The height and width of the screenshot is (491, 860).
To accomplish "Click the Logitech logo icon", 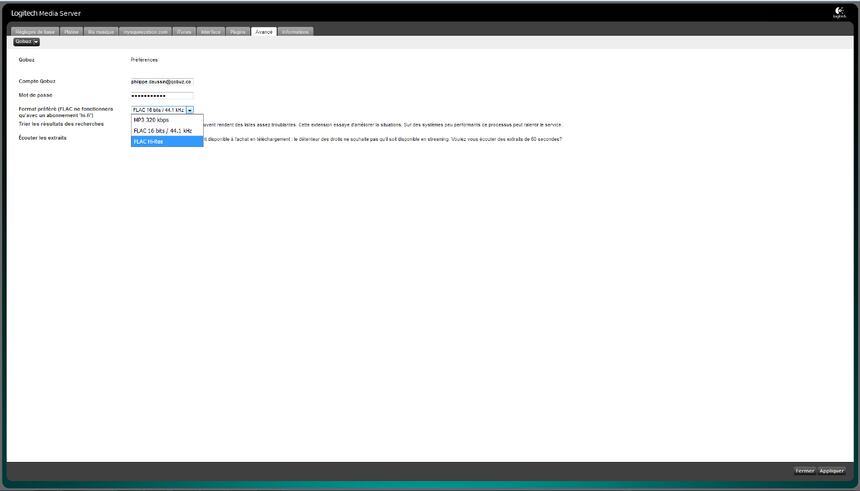I will pyautogui.click(x=839, y=13).
